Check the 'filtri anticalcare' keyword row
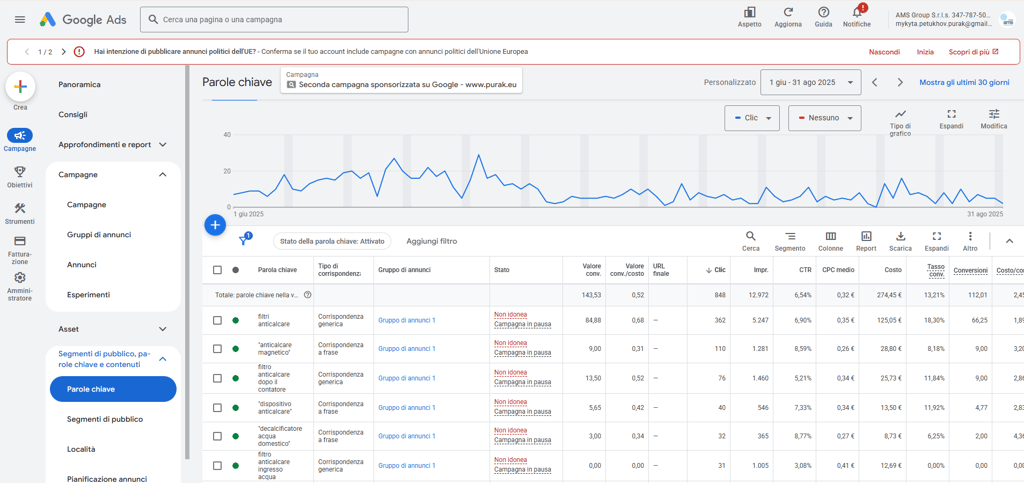The height and width of the screenshot is (483, 1024). click(x=217, y=320)
